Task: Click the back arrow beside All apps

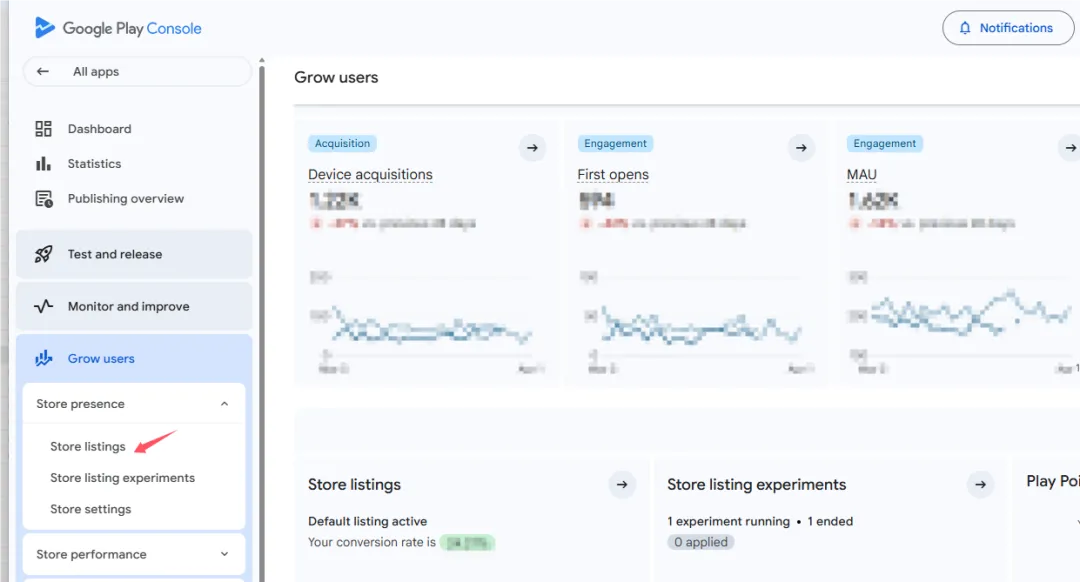Action: pyautogui.click(x=43, y=72)
